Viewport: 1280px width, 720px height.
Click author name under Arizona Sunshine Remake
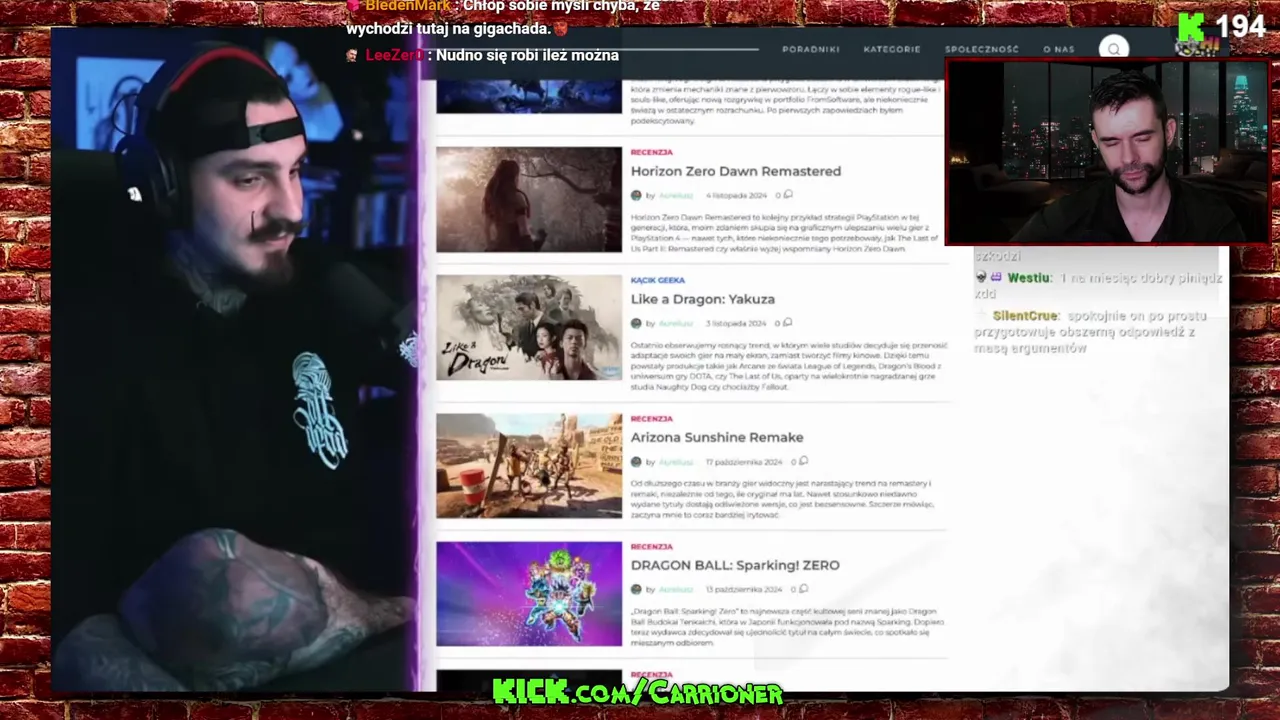[676, 462]
